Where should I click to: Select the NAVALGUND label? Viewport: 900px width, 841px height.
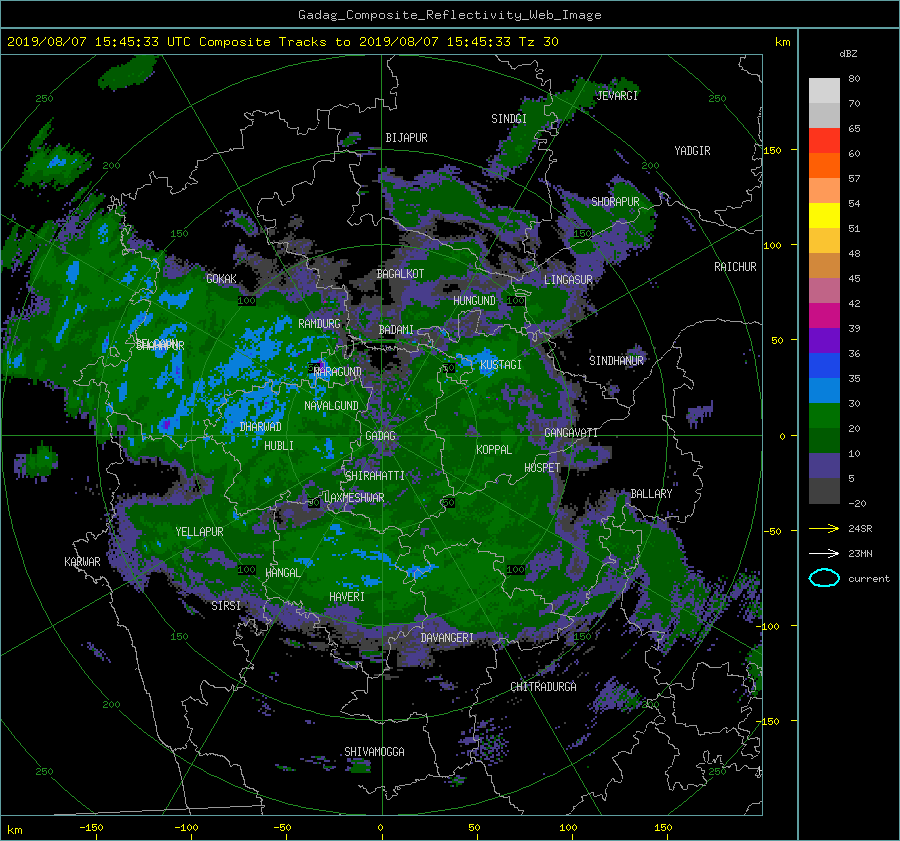331,406
